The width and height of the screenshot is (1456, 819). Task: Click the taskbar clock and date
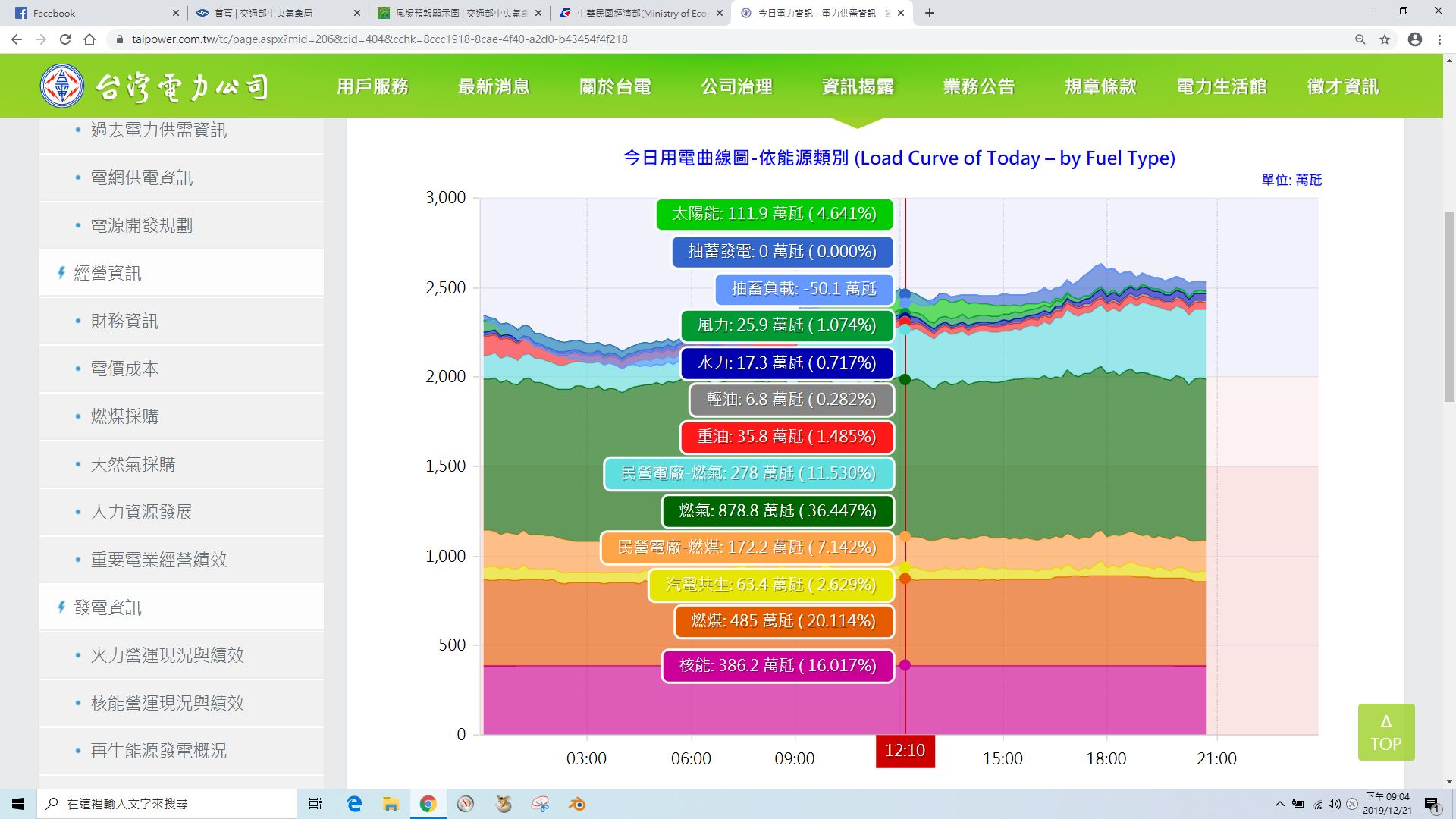click(x=1388, y=804)
